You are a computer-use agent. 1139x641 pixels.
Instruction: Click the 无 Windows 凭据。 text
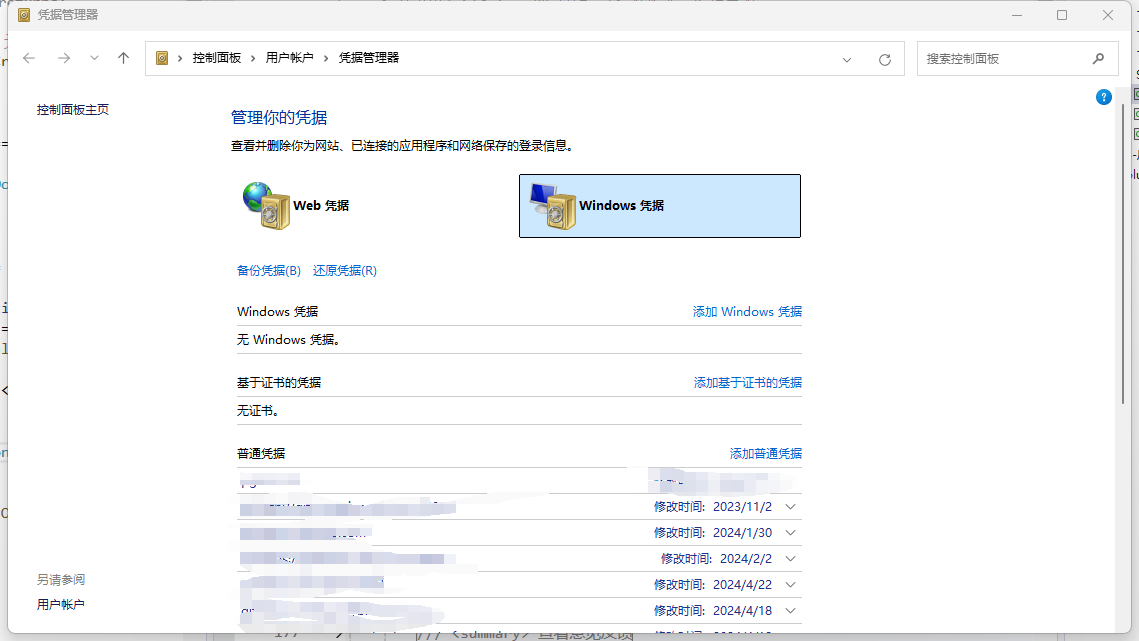[289, 340]
